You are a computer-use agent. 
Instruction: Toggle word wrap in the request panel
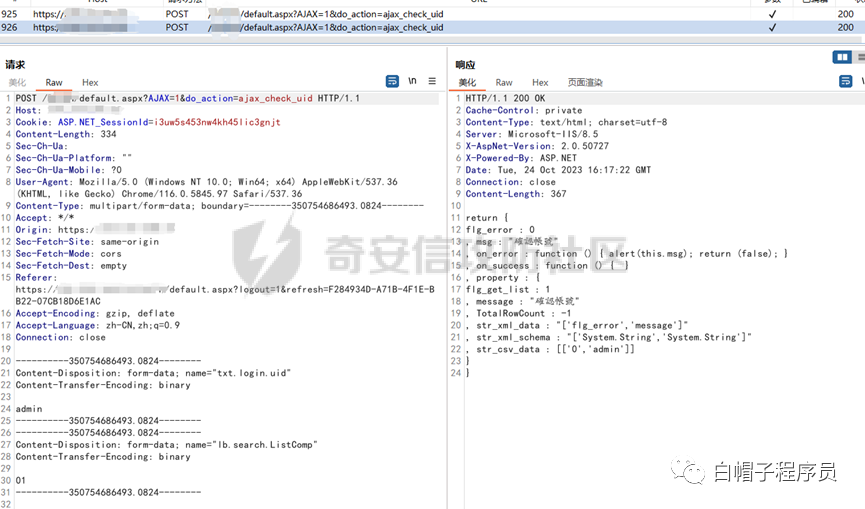(x=392, y=81)
